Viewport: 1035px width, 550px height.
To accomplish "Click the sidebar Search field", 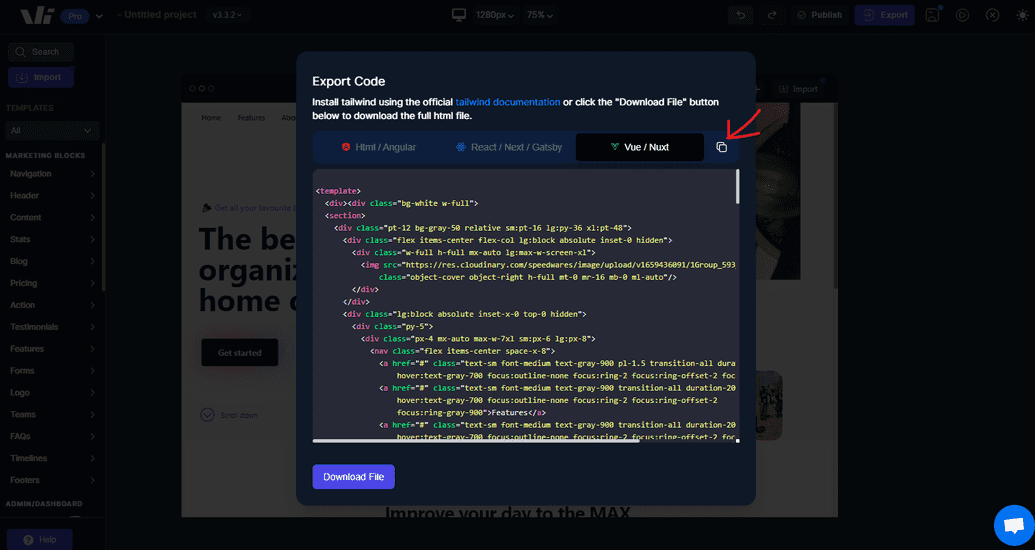I will pos(40,52).
